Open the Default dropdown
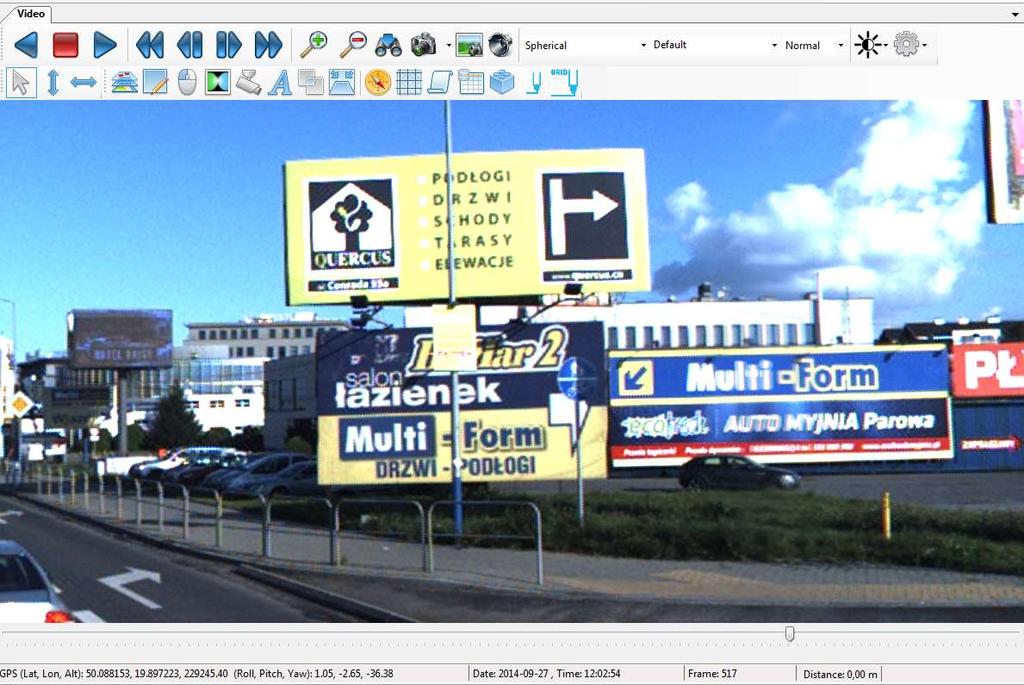Viewport: 1024px width, 685px height. 715,45
